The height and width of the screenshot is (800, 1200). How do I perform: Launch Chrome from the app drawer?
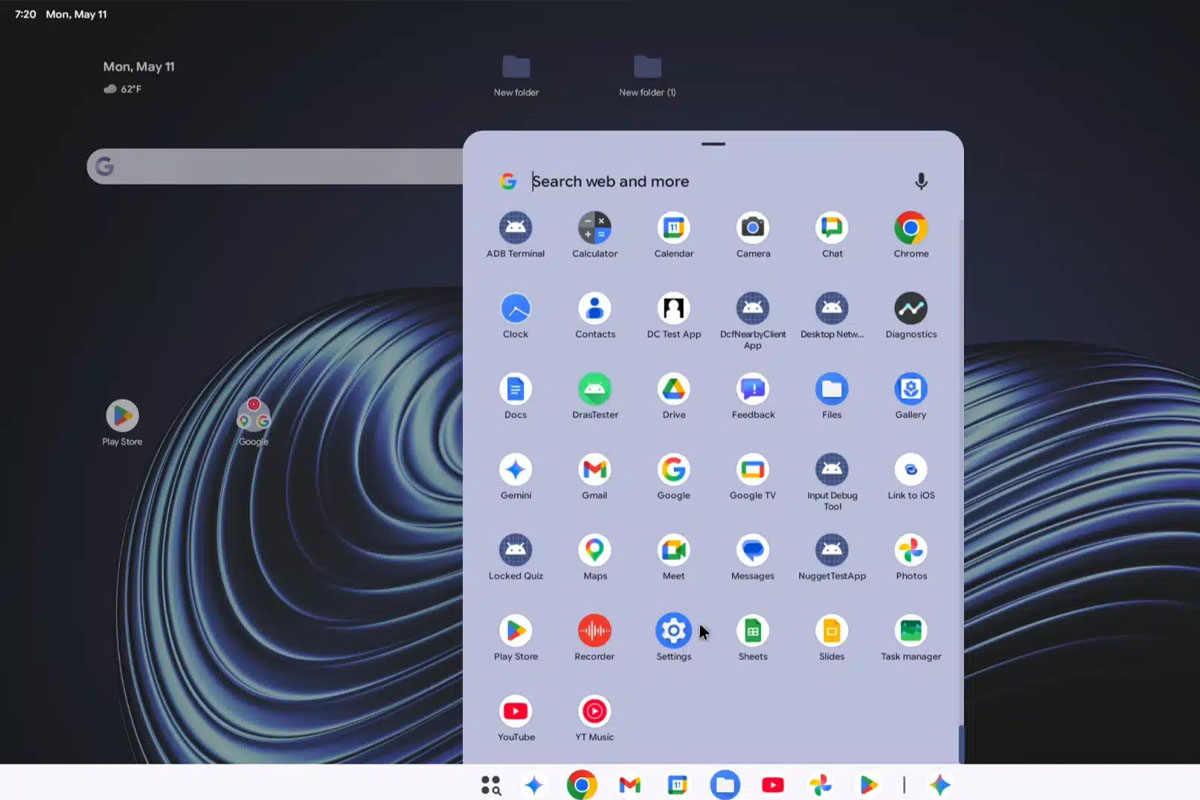point(910,228)
